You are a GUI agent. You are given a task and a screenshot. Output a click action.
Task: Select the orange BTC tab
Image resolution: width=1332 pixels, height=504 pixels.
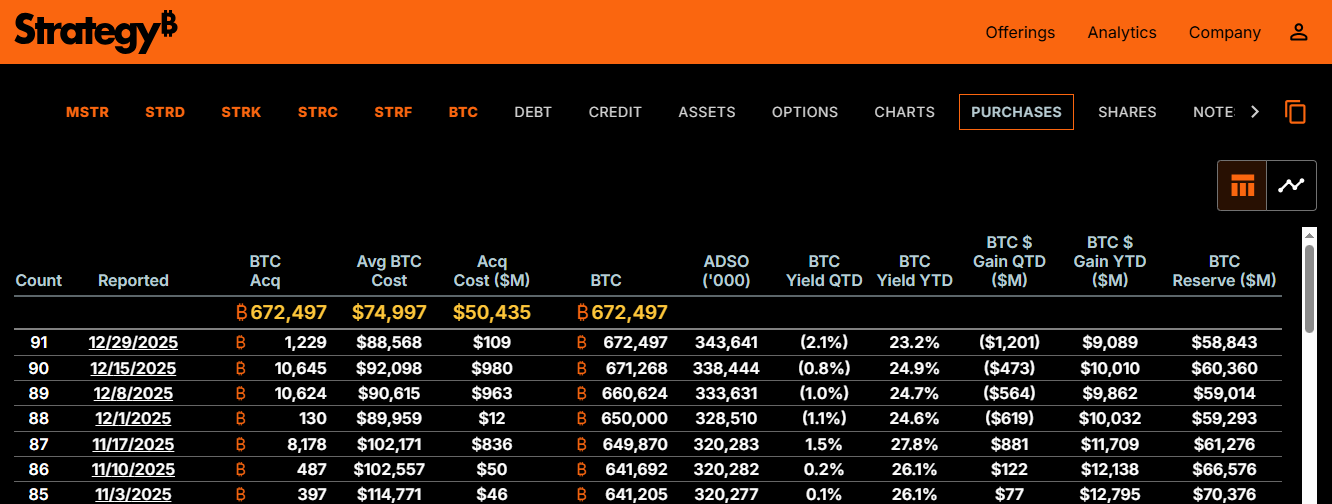tap(463, 112)
